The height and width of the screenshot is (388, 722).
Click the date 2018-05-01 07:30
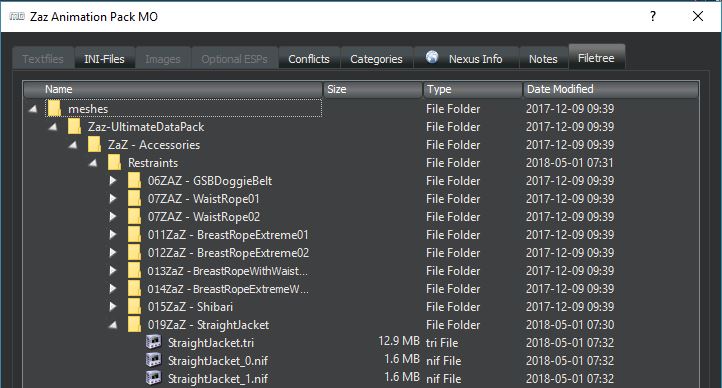(570, 324)
